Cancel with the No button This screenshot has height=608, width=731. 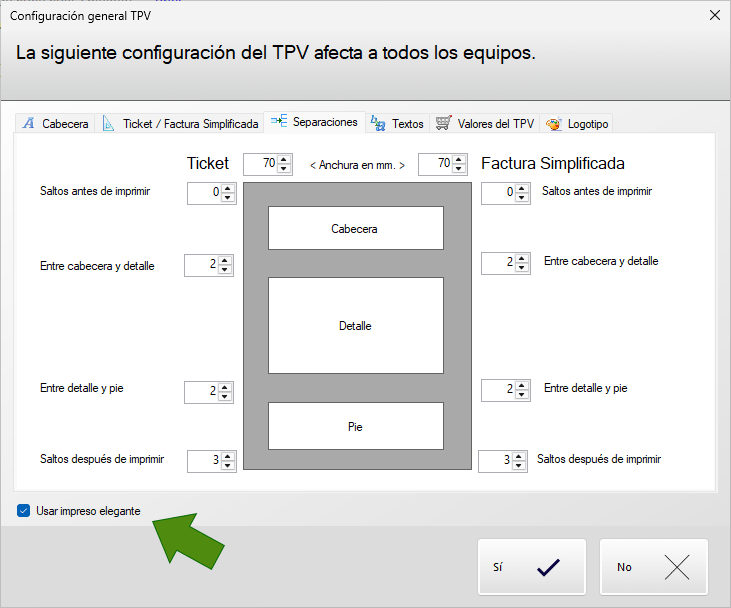tap(654, 567)
